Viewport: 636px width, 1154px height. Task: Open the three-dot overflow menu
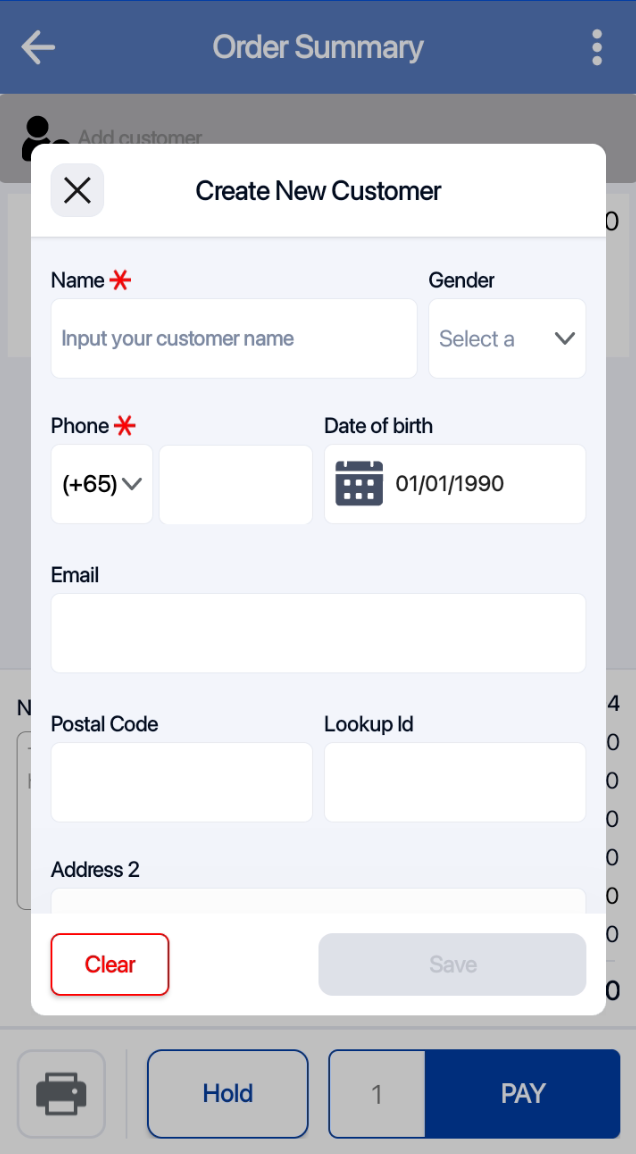coord(597,47)
